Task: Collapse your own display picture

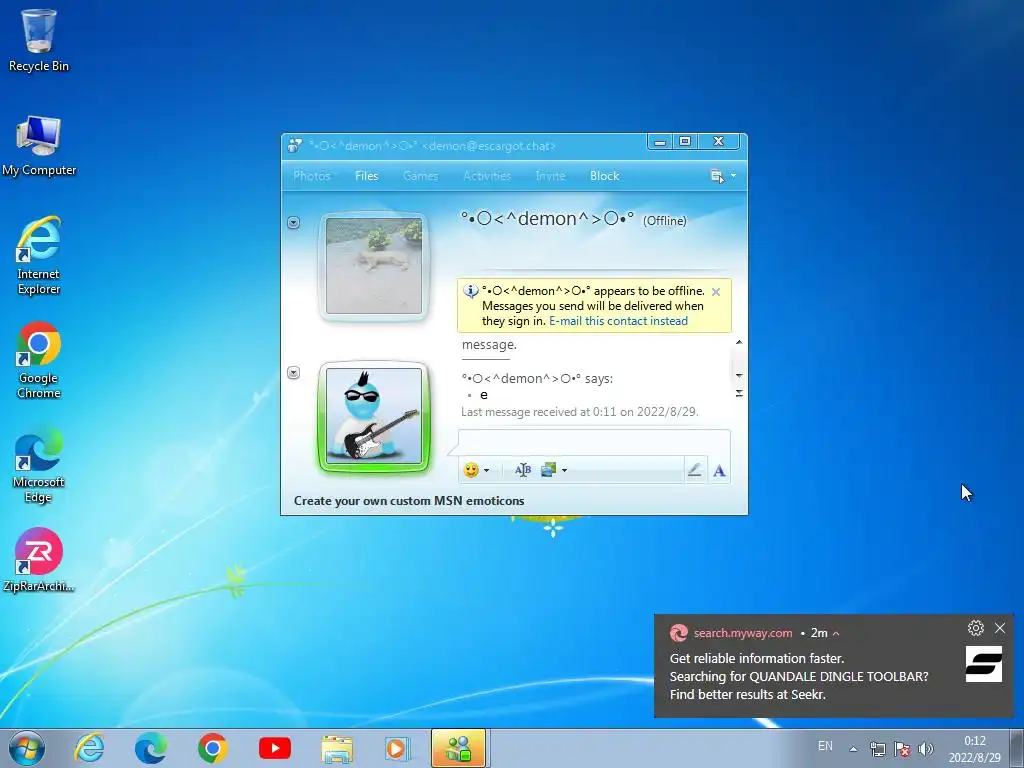Action: pyautogui.click(x=293, y=373)
